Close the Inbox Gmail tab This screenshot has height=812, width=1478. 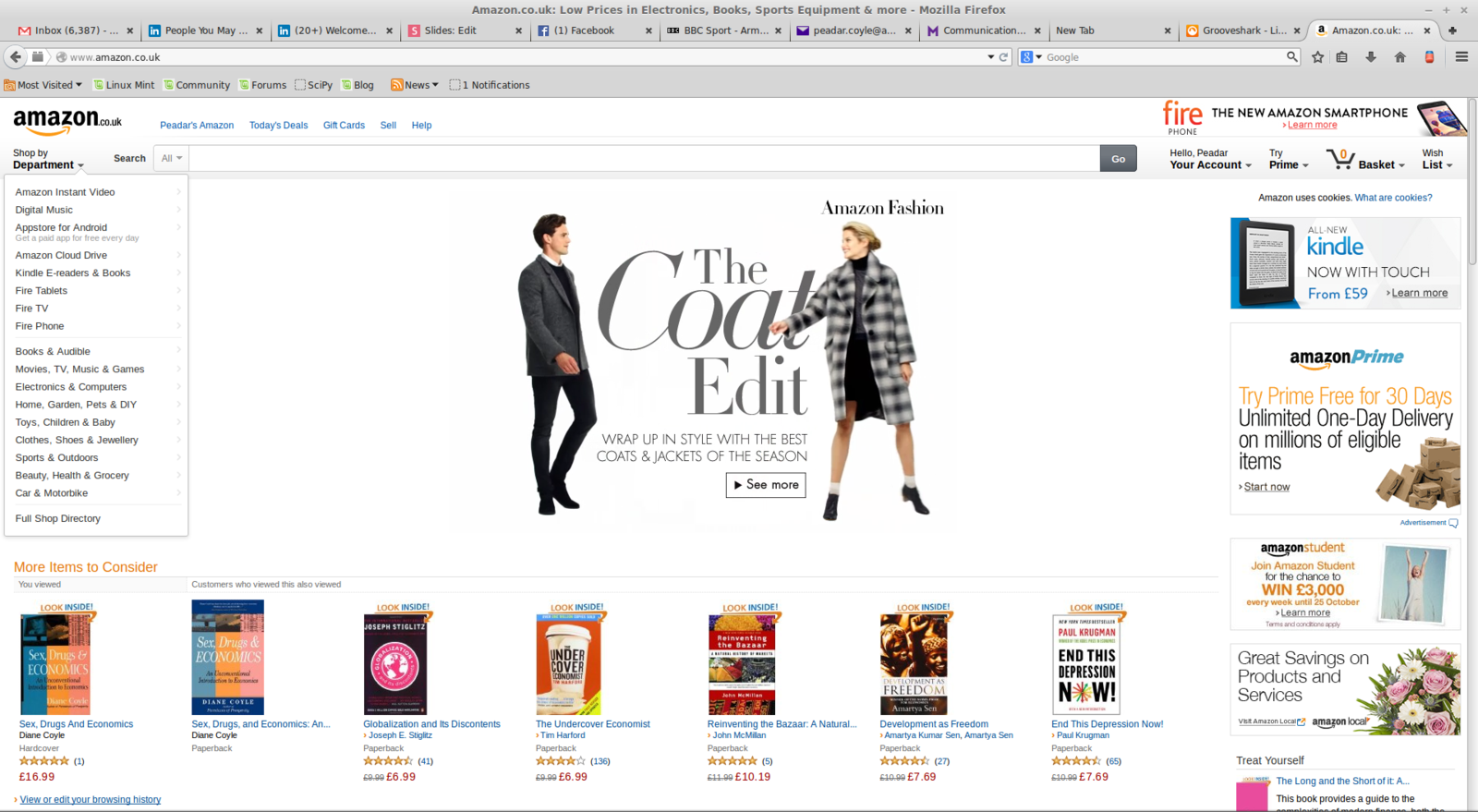coord(129,30)
